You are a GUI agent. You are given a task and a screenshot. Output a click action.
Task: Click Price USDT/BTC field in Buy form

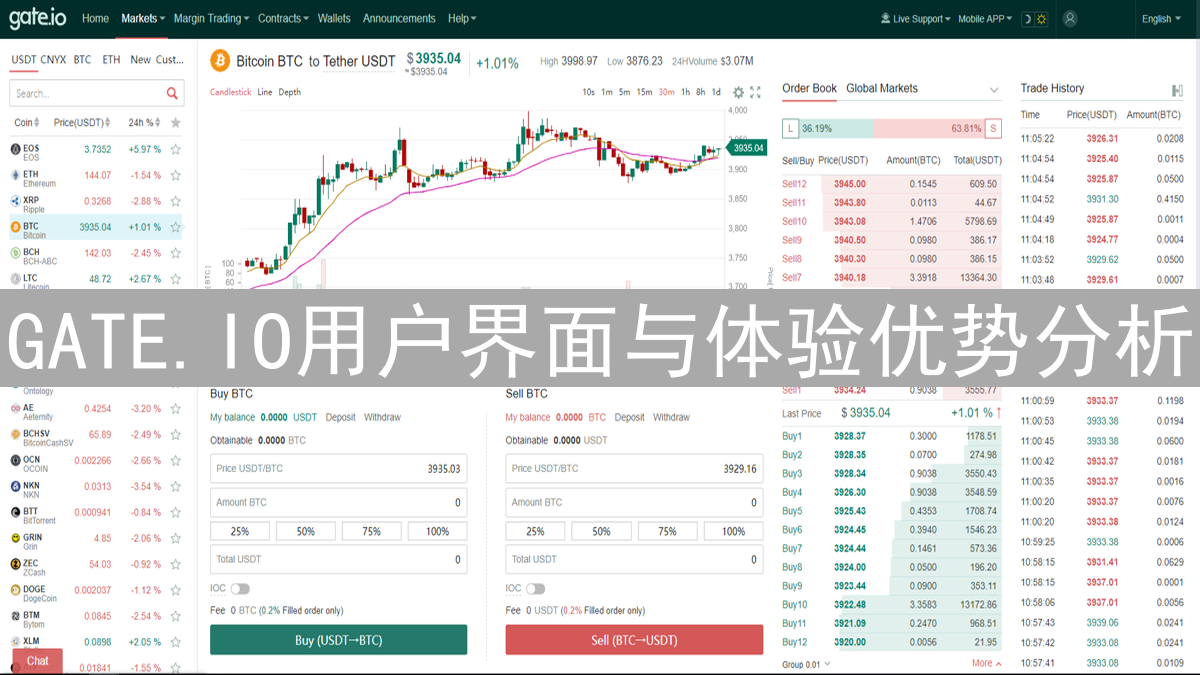tap(338, 468)
